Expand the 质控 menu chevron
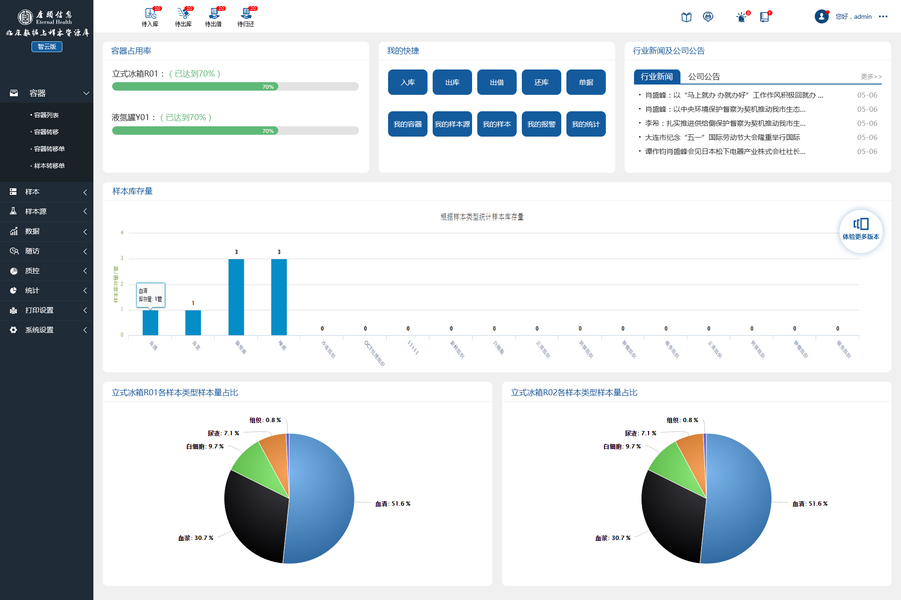The width and height of the screenshot is (901, 600). tap(85, 271)
